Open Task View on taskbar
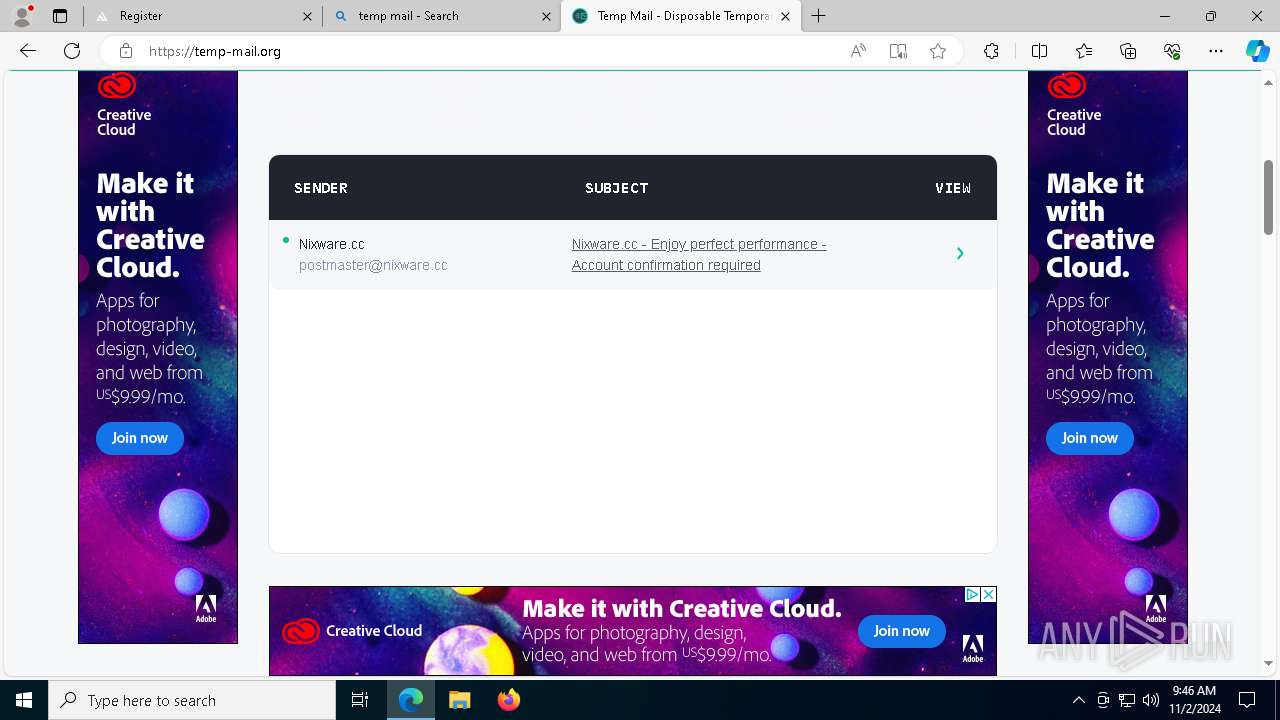Image resolution: width=1280 pixels, height=720 pixels. [360, 700]
